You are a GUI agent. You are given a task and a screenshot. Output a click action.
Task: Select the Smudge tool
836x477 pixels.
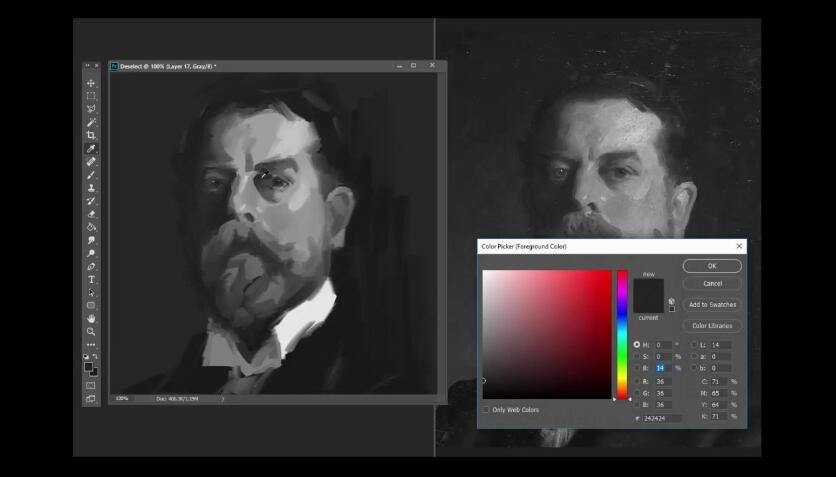coord(91,240)
